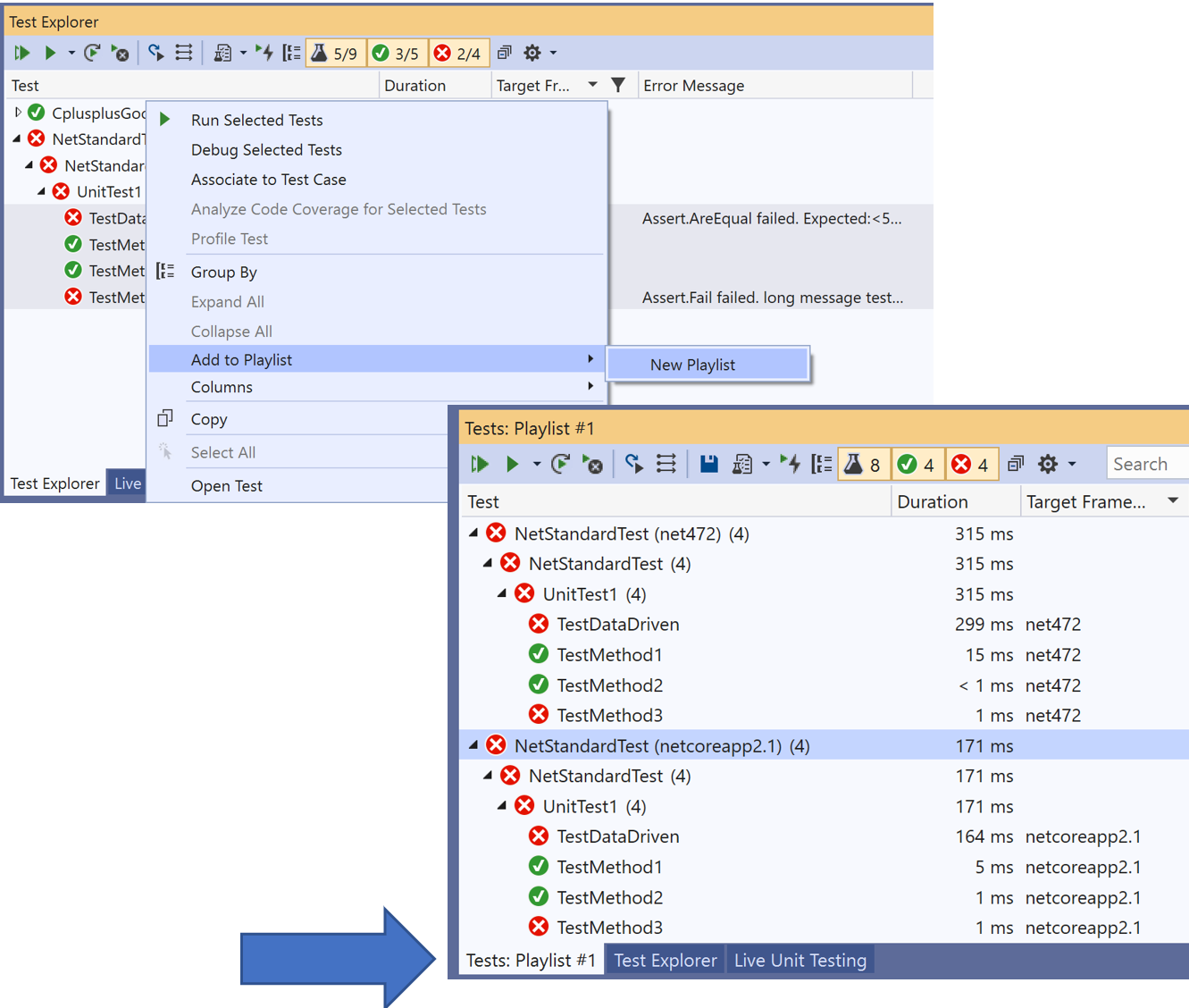This screenshot has height=1008, width=1189.
Task: Run all tests in the Playlist #1 toolbar
Action: pyautogui.click(x=480, y=464)
